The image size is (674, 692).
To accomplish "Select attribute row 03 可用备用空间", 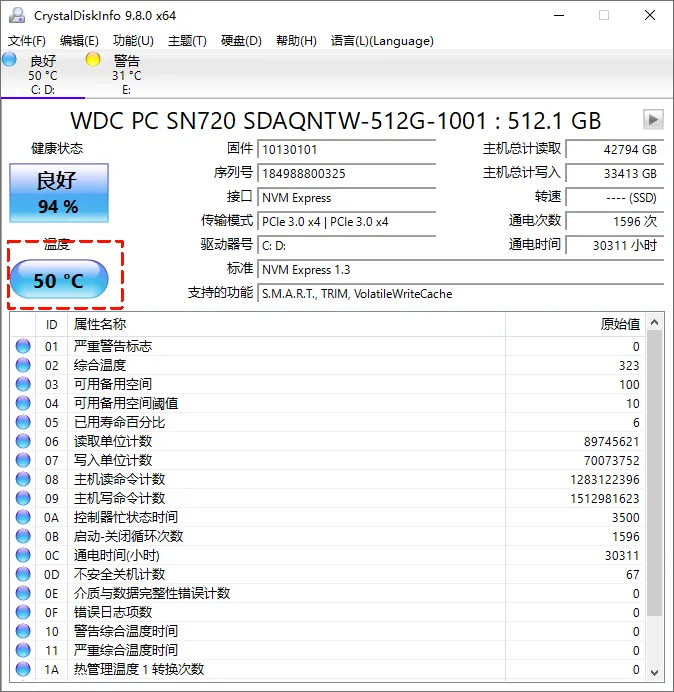I will [328, 384].
